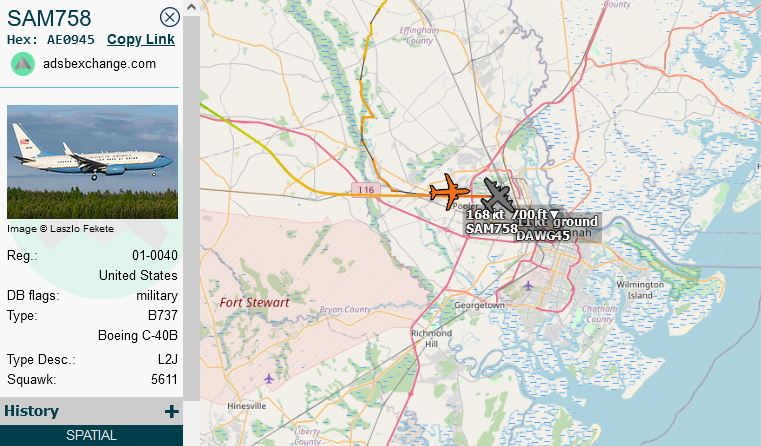
Task: Click the I 16 highway shield
Action: [366, 189]
